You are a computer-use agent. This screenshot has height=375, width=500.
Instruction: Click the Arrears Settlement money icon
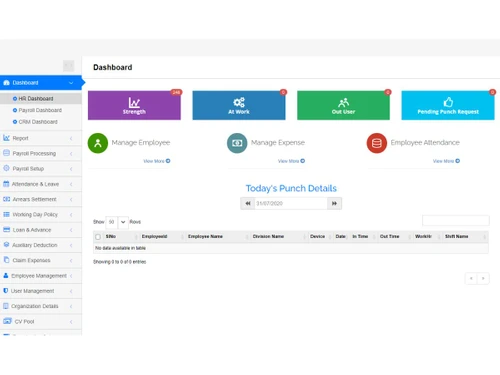click(6, 199)
